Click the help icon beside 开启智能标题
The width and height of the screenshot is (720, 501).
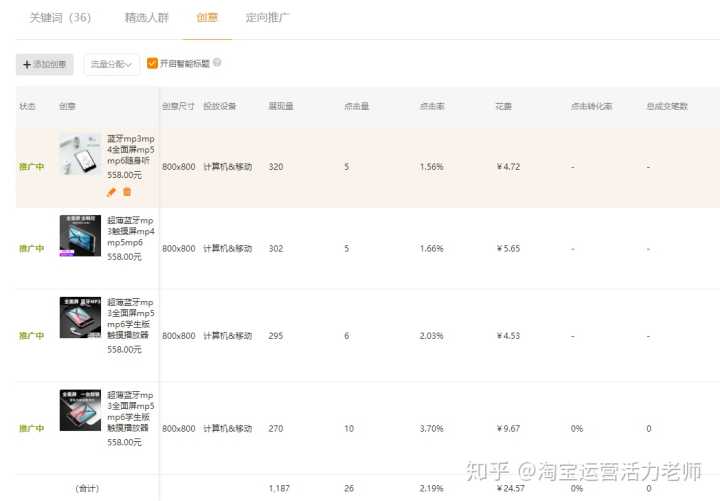coord(217,63)
